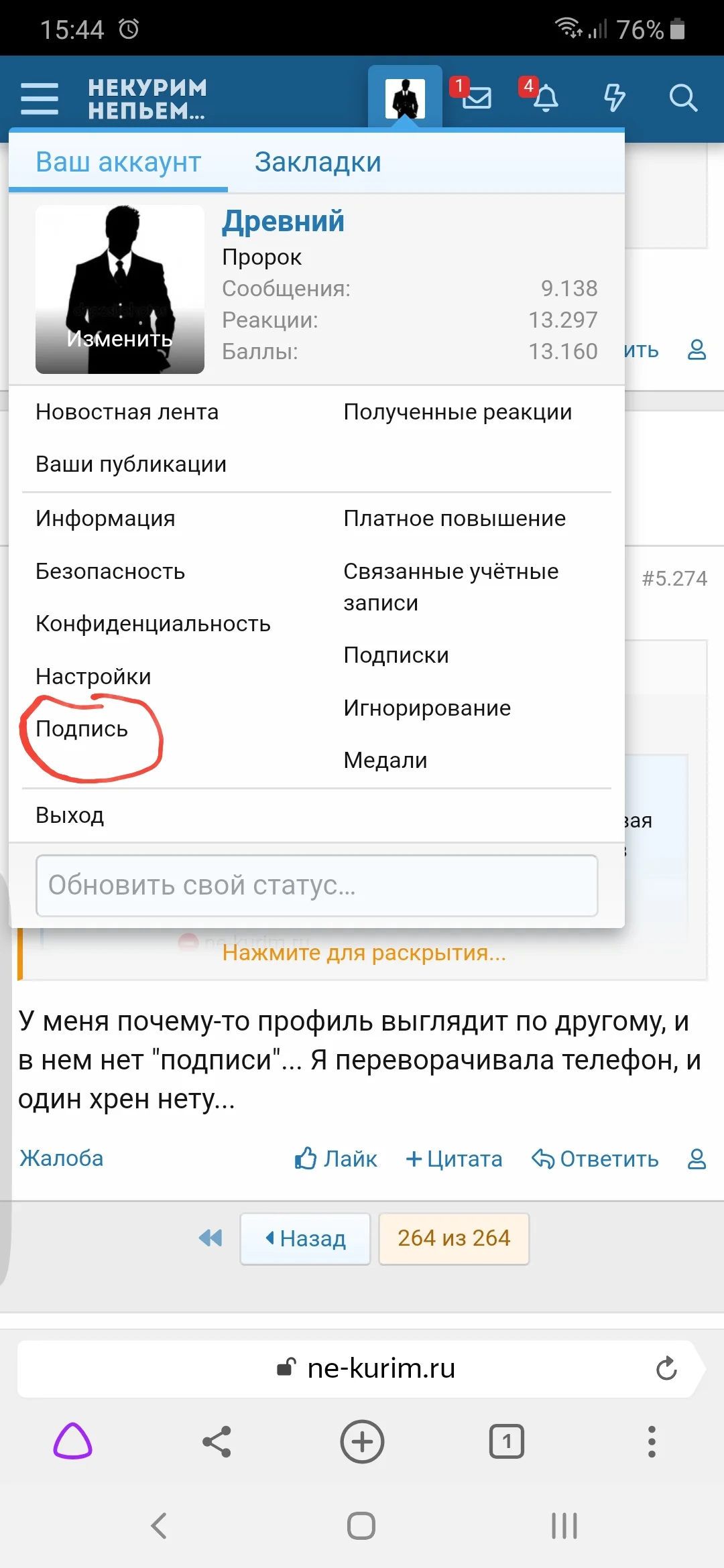Screen dimensions: 724x1568
Task: Tap the browser reload page icon
Action: (x=666, y=1368)
